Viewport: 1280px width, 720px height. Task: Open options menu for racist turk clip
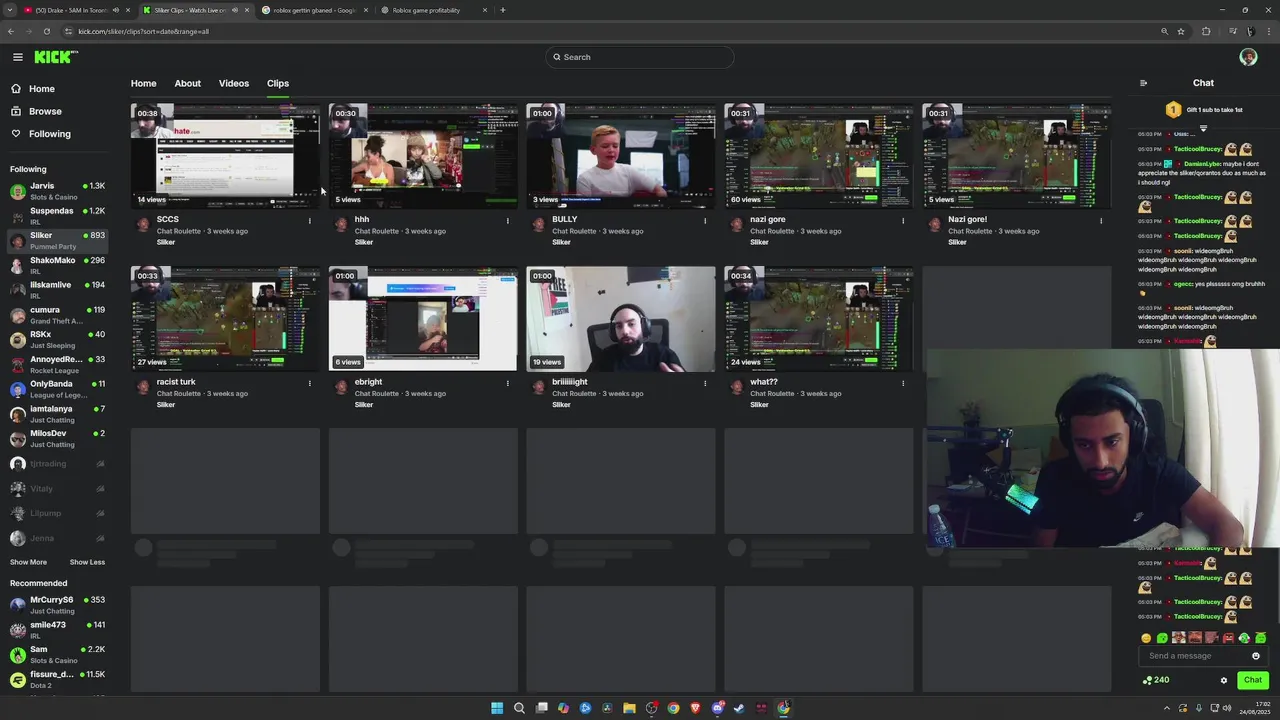click(x=309, y=383)
